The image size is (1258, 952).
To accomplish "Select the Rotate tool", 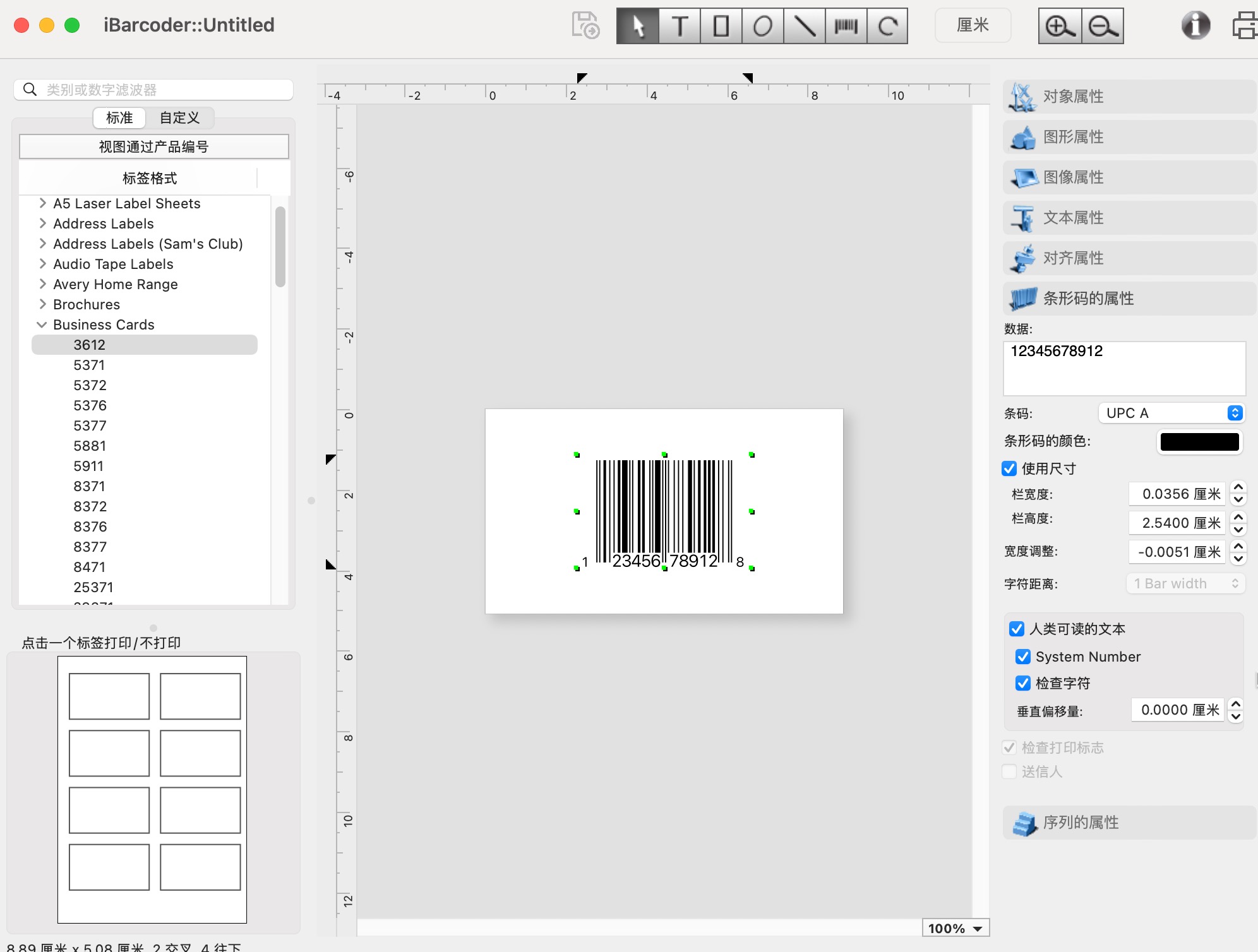I will click(887, 26).
